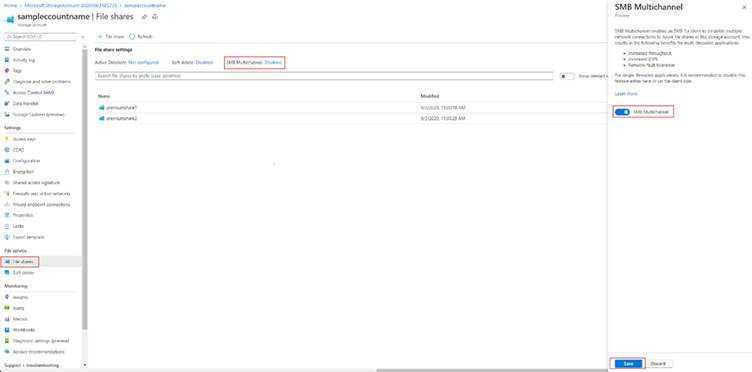Click the Tags icon in sidebar
752x372 pixels.
(x=7, y=71)
